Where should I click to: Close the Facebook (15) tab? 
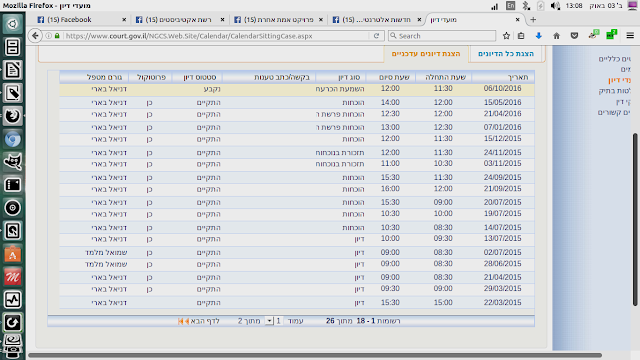click(x=124, y=20)
